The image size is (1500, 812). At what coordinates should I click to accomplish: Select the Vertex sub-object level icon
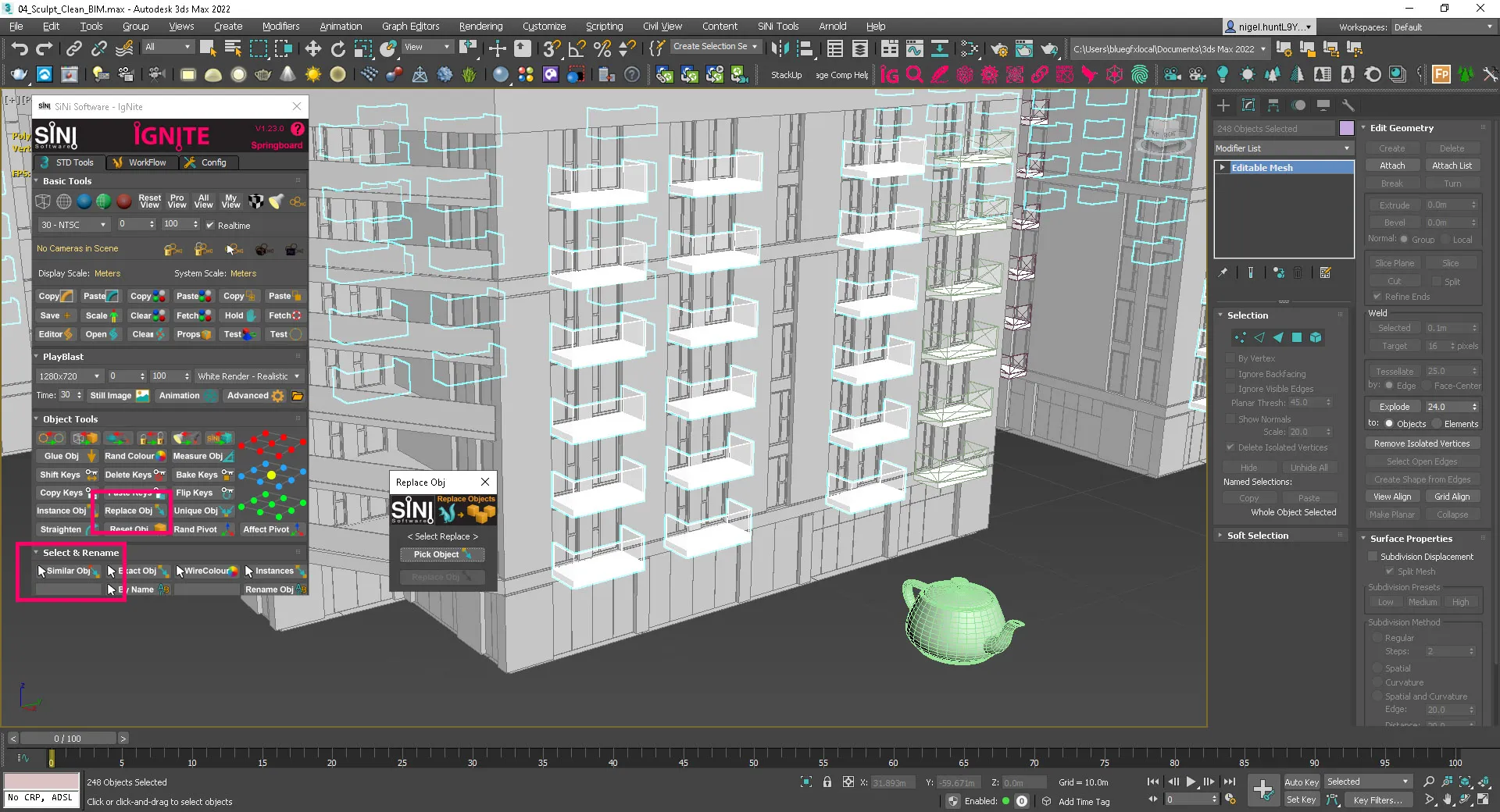click(1240, 337)
